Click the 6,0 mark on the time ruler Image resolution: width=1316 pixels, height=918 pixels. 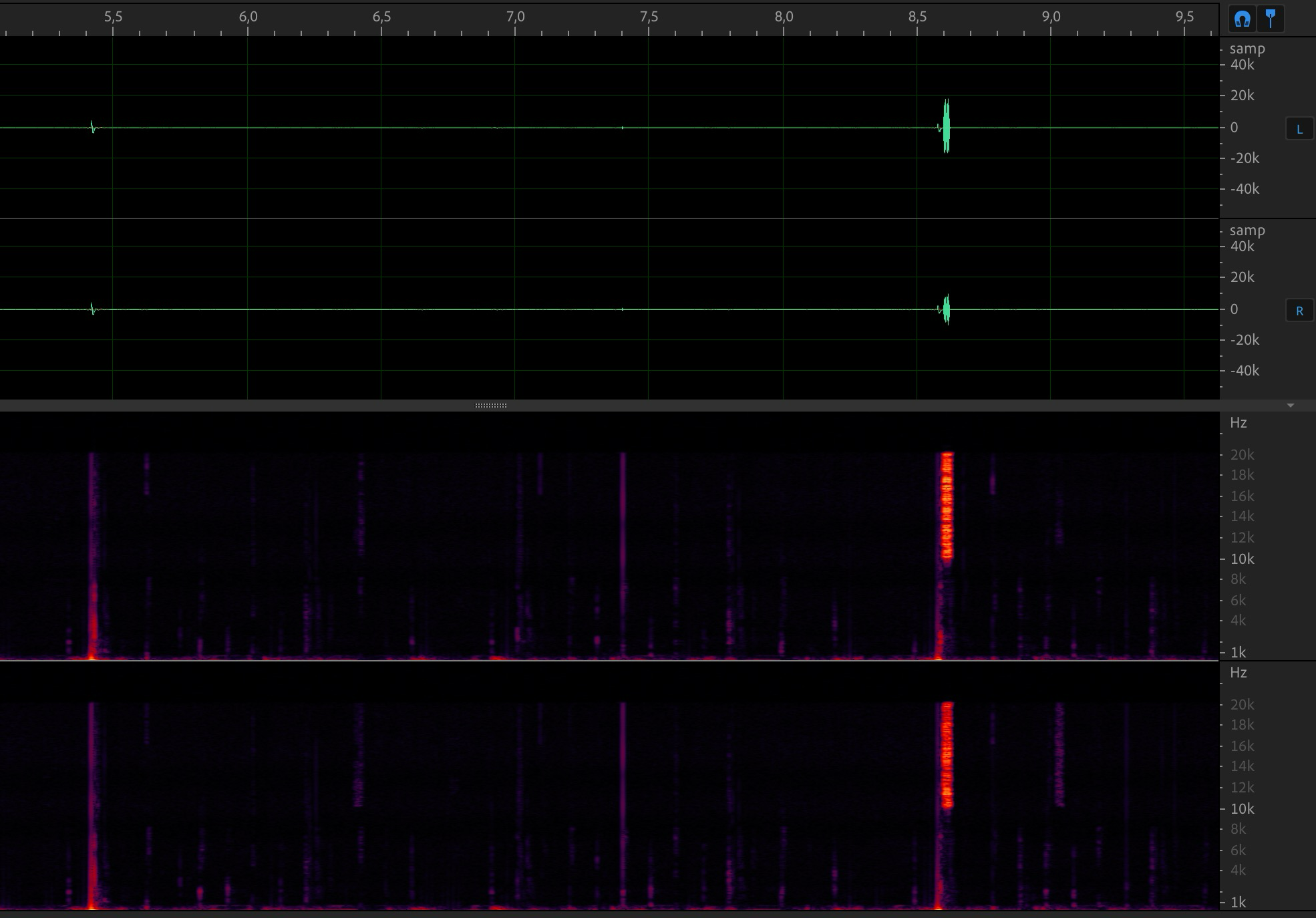coord(248,17)
